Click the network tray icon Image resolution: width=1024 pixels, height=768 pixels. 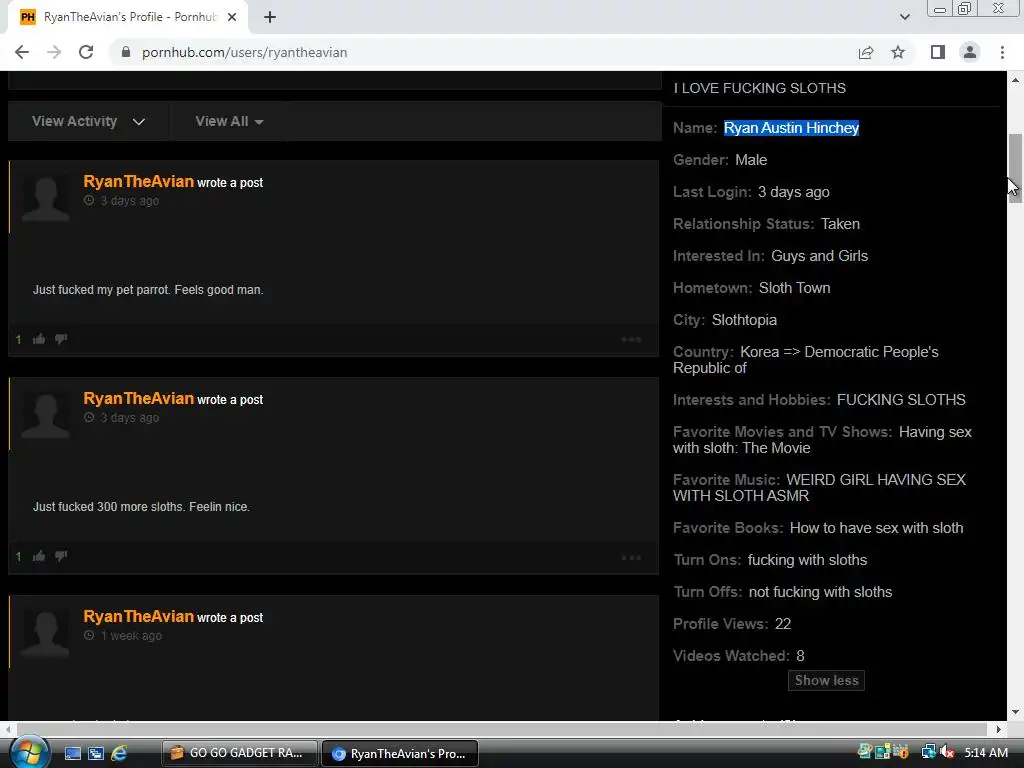928,753
